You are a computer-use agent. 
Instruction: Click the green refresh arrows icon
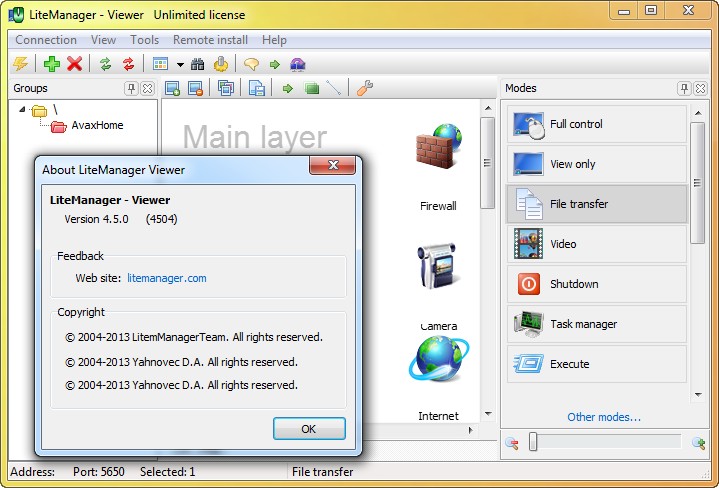point(105,64)
